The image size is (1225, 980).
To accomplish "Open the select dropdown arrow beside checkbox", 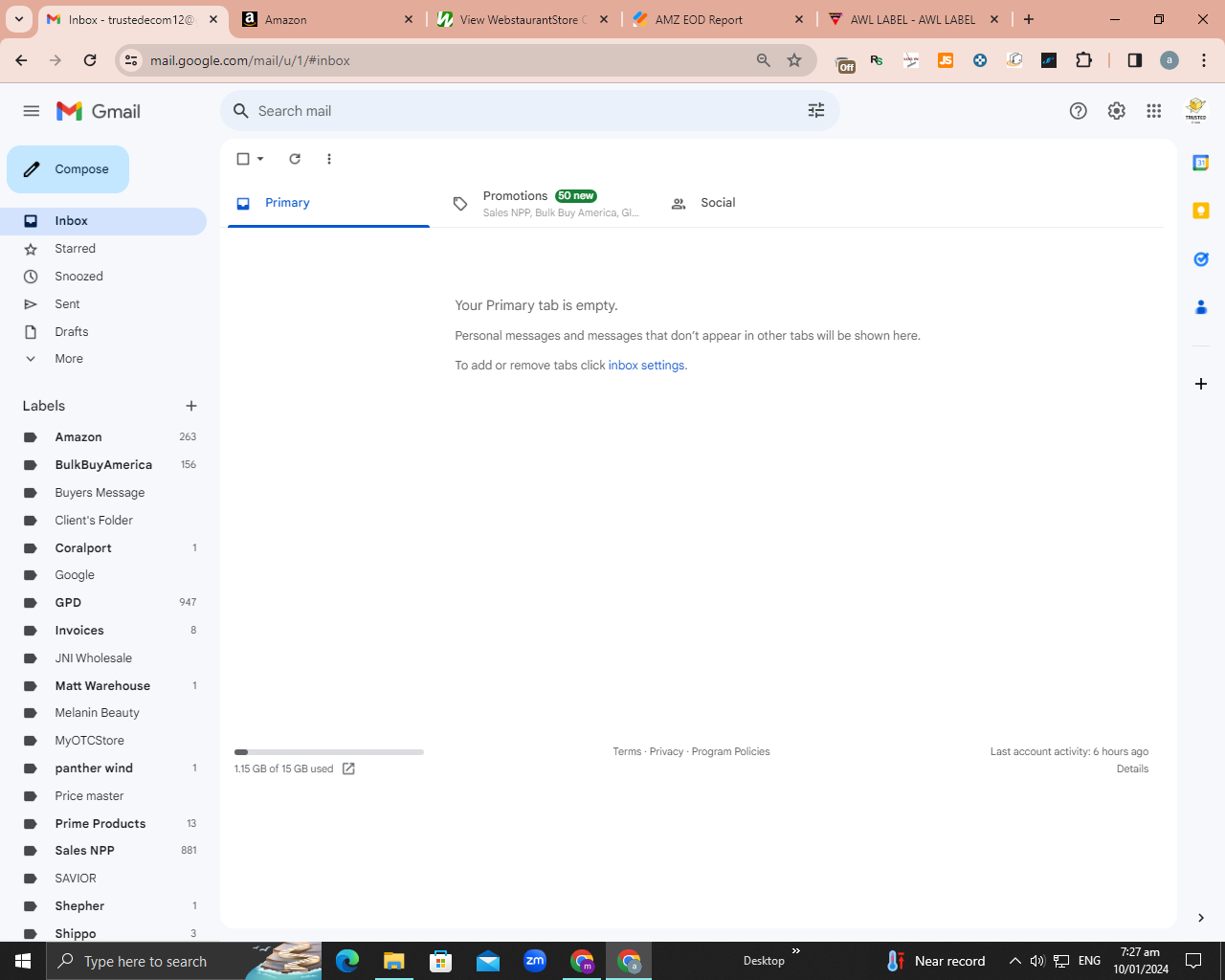I will pos(260,159).
